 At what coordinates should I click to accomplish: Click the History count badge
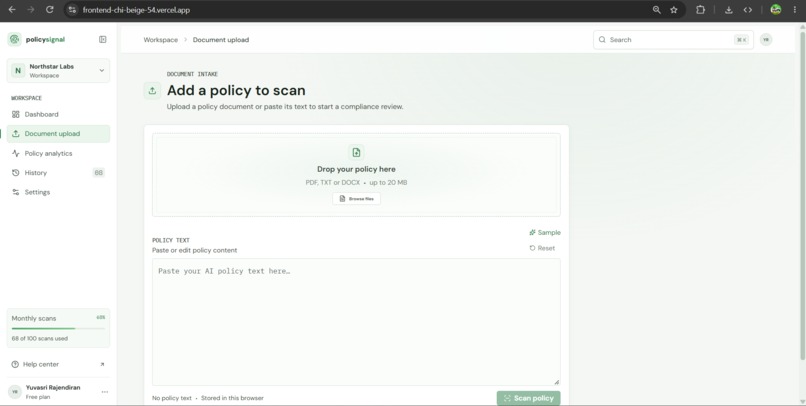coord(98,173)
